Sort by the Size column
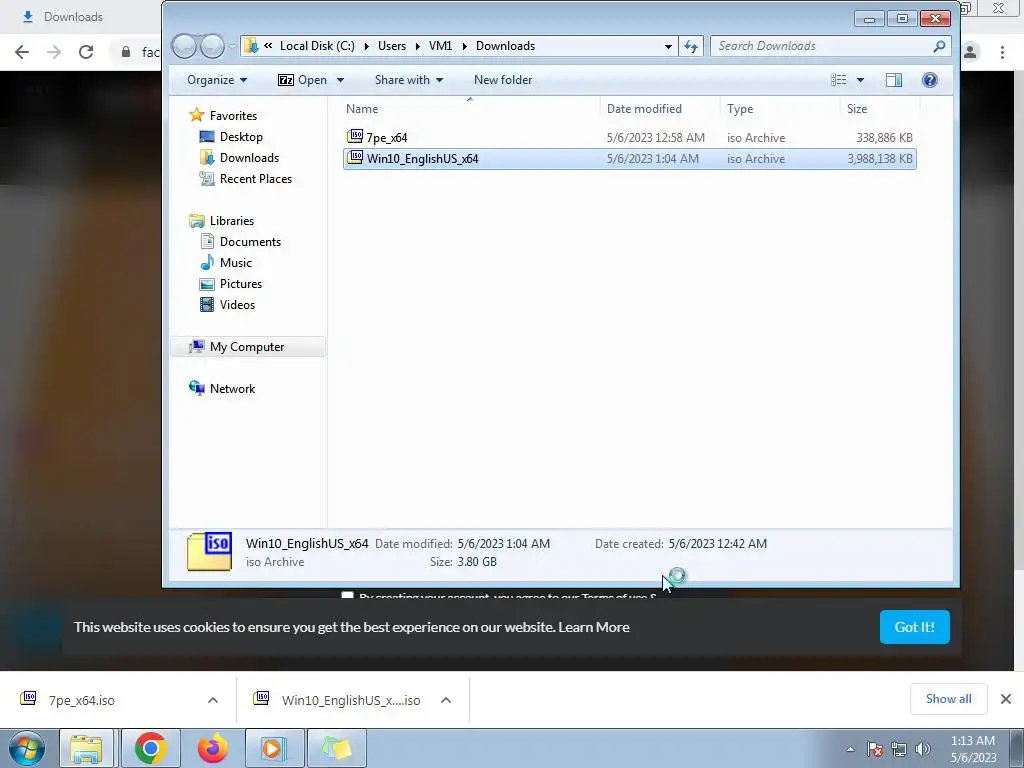Screen dimensions: 1024x768 point(857,109)
